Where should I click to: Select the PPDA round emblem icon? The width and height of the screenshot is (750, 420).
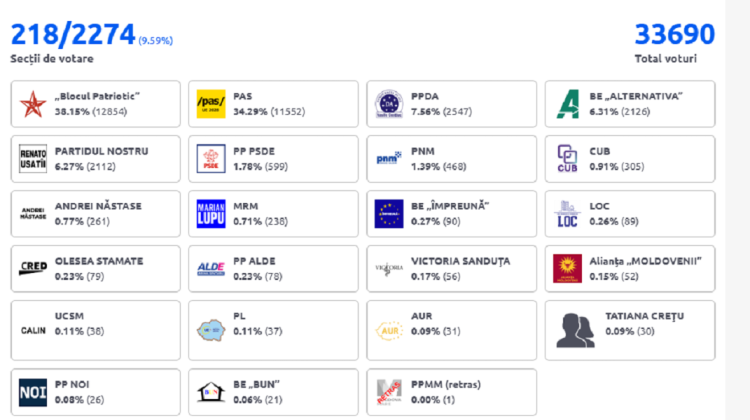[388, 103]
